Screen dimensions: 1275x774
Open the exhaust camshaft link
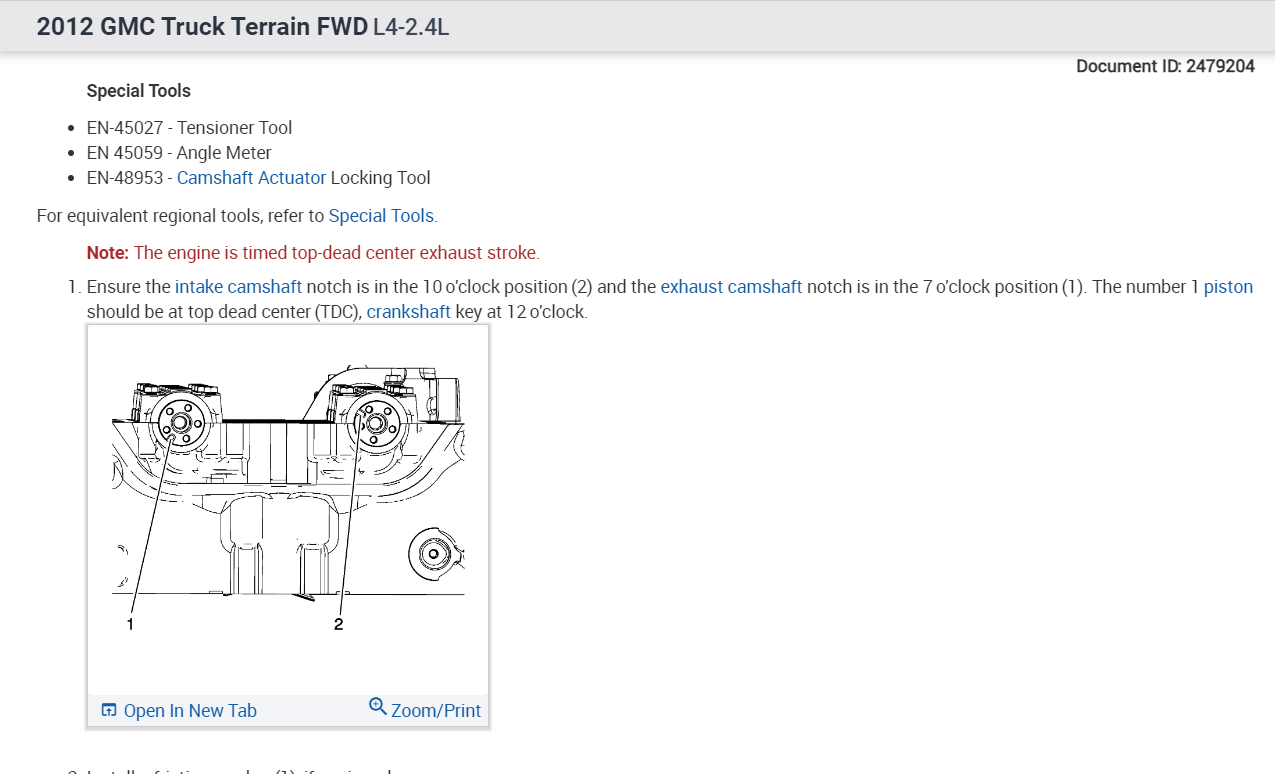pyautogui.click(x=731, y=287)
